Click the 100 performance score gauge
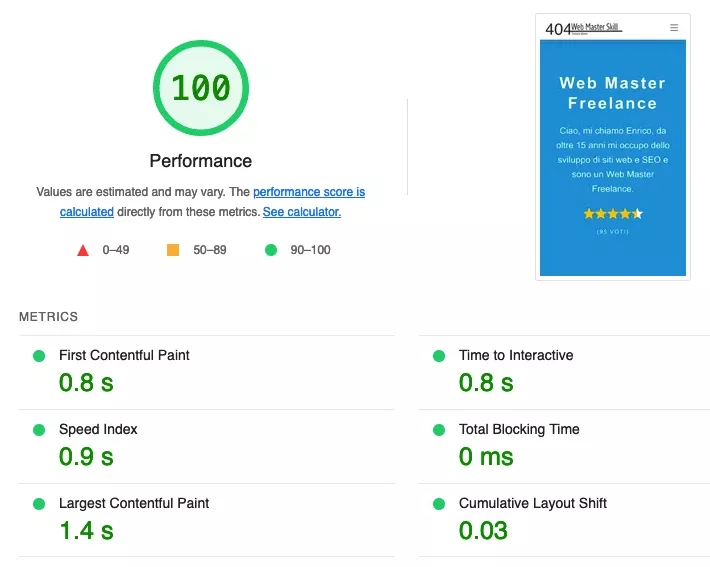 (200, 88)
